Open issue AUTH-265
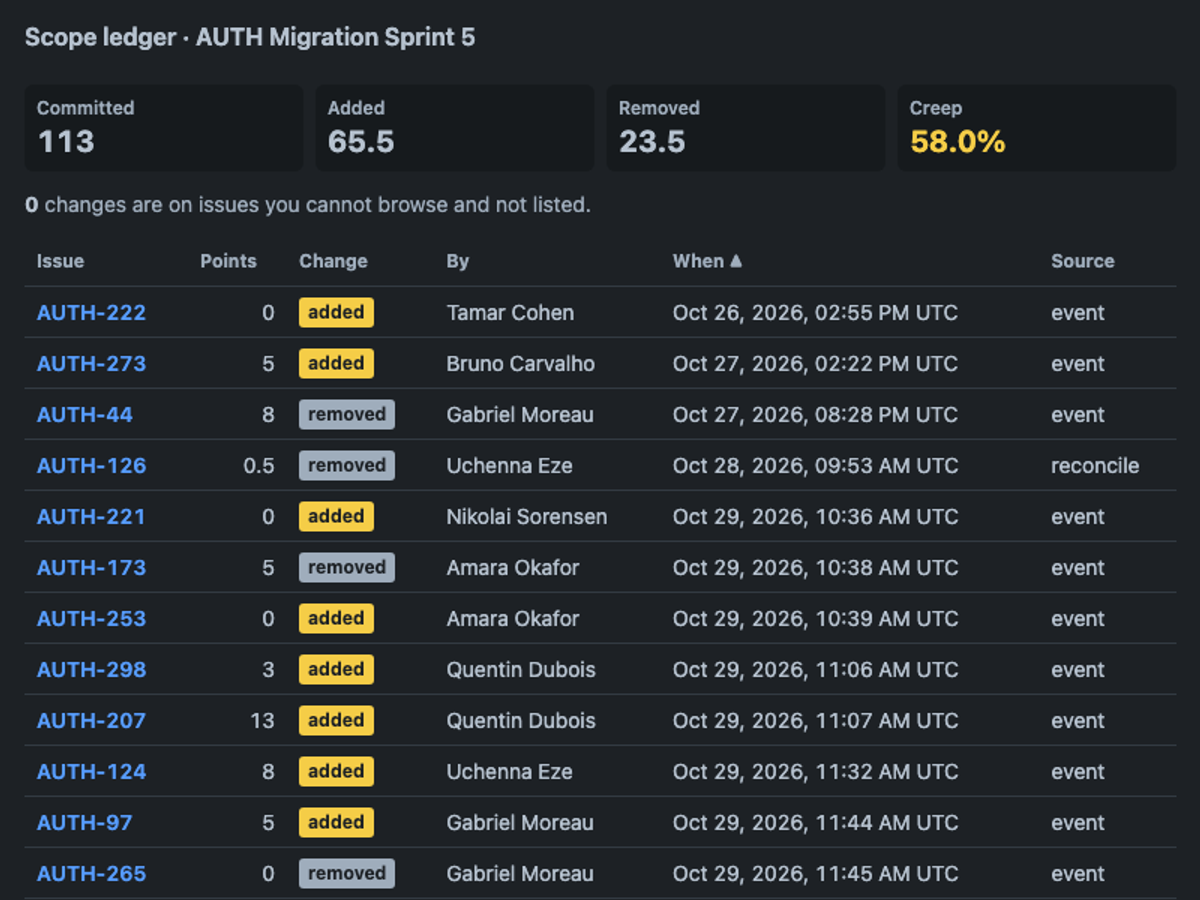Viewport: 1200px width, 900px height. pos(91,874)
